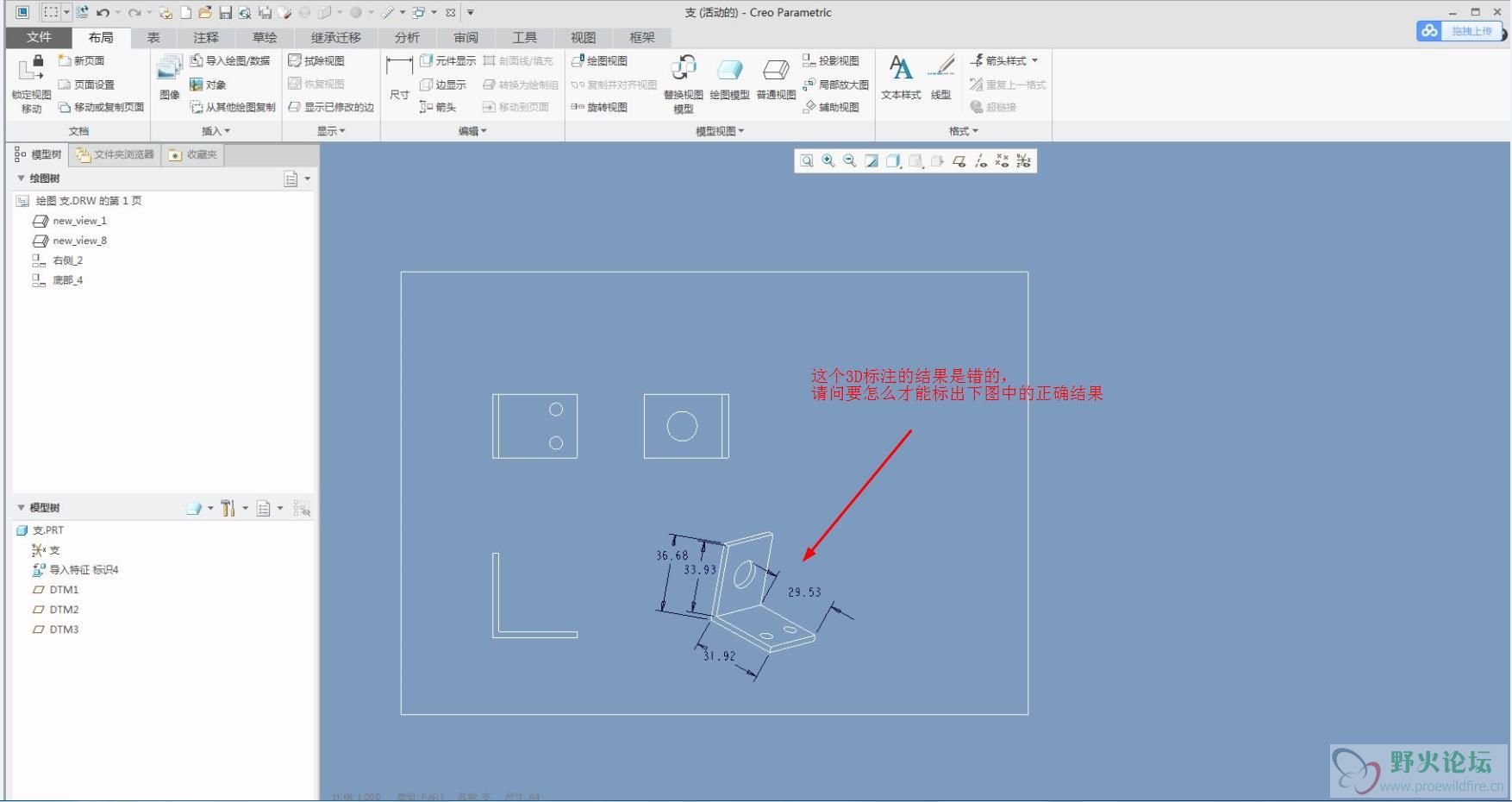The width and height of the screenshot is (1512, 802).
Task: Expand the 格式 group dropdown
Action: [x=964, y=131]
